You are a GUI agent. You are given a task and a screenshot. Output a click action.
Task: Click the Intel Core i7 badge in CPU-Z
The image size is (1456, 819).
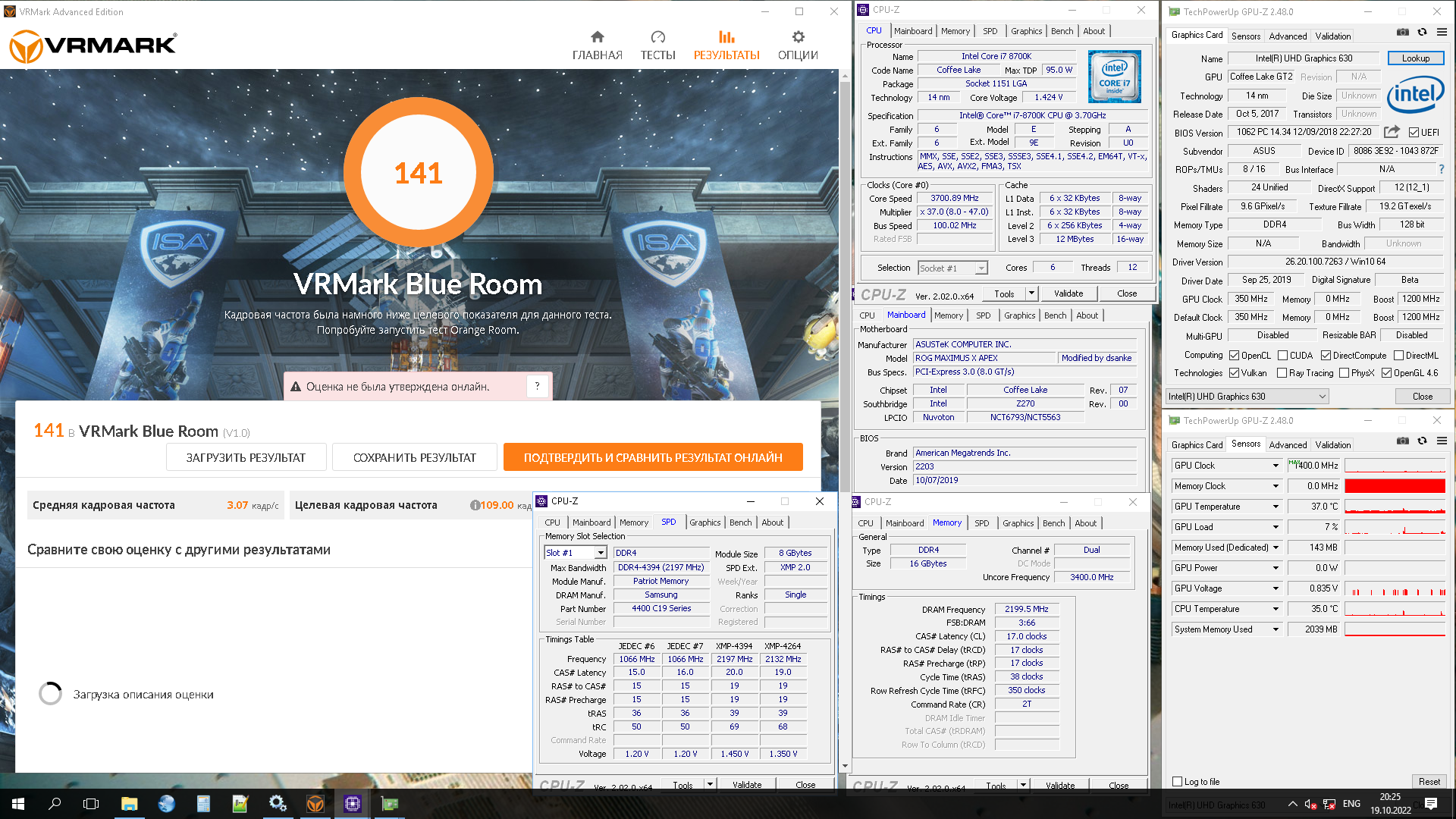click(1114, 77)
